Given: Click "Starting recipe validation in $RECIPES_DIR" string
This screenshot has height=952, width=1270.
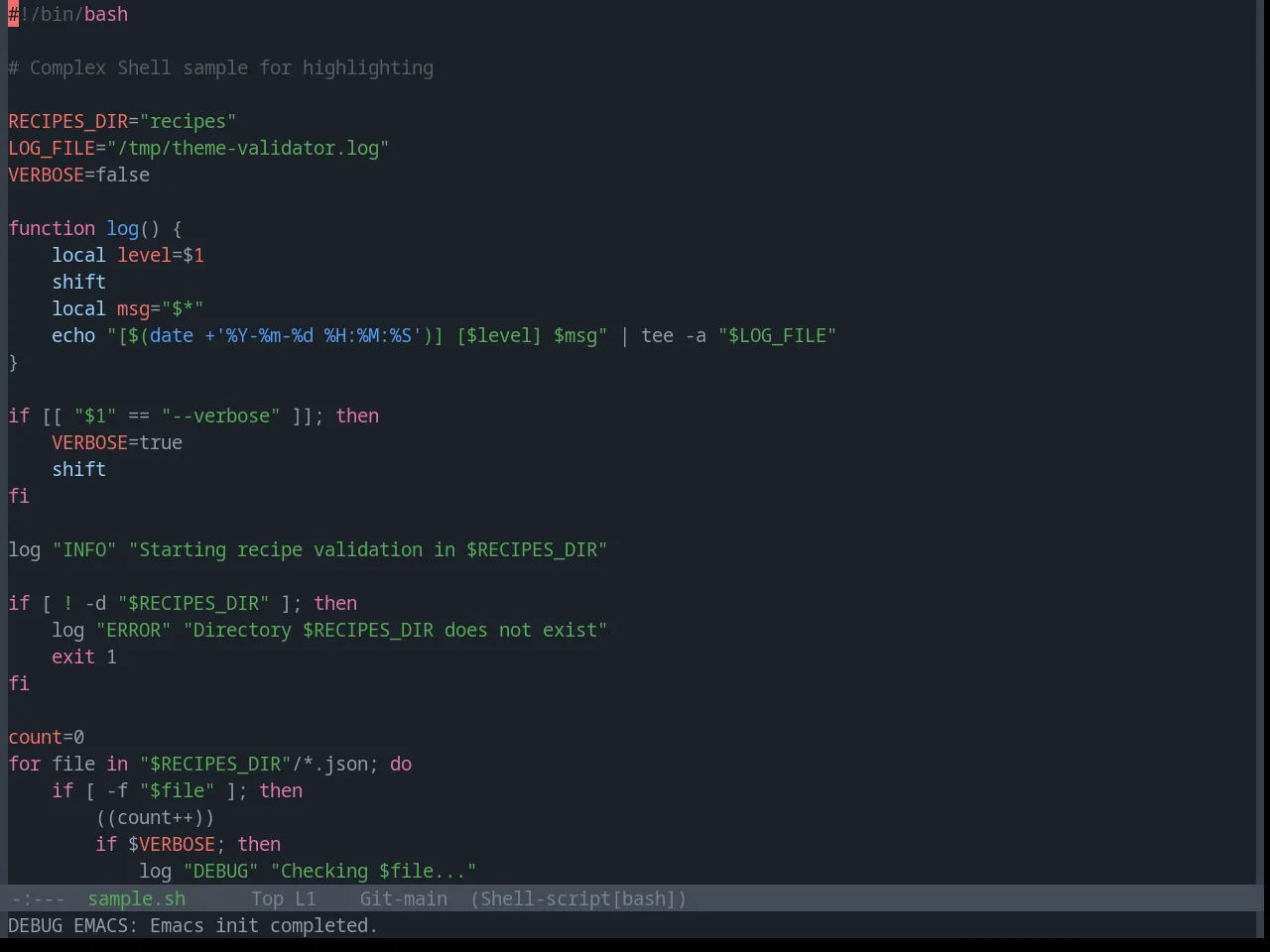Looking at the screenshot, I should pyautogui.click(x=368, y=550).
